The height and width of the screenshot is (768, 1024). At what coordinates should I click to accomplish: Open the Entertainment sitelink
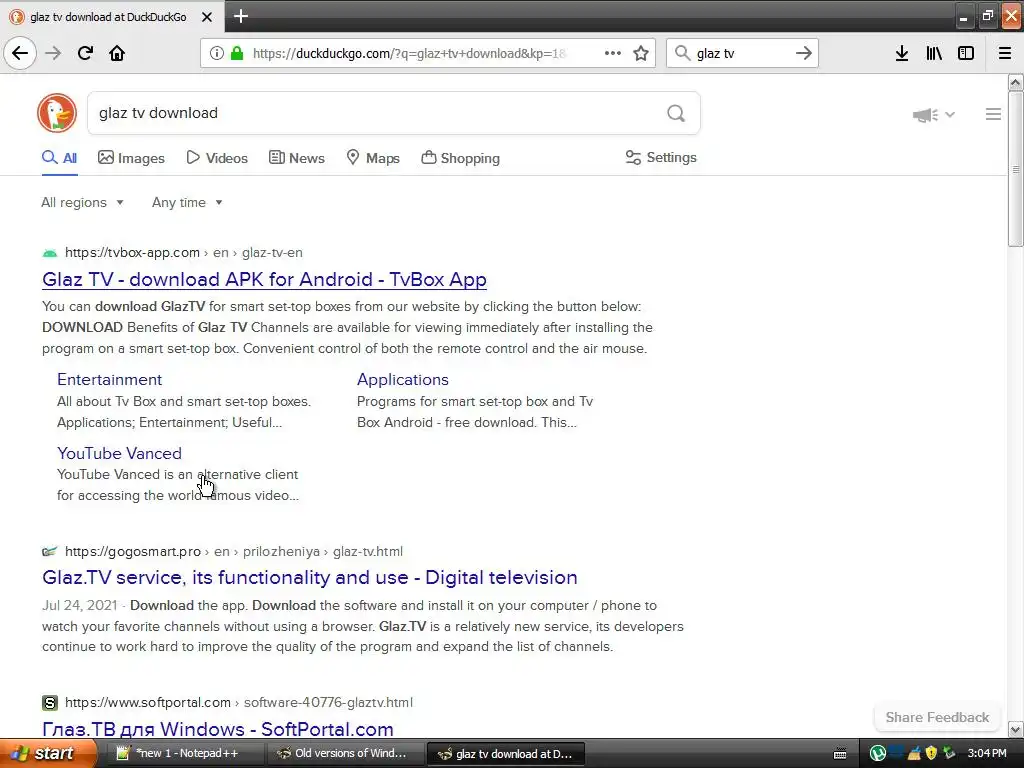coord(110,379)
